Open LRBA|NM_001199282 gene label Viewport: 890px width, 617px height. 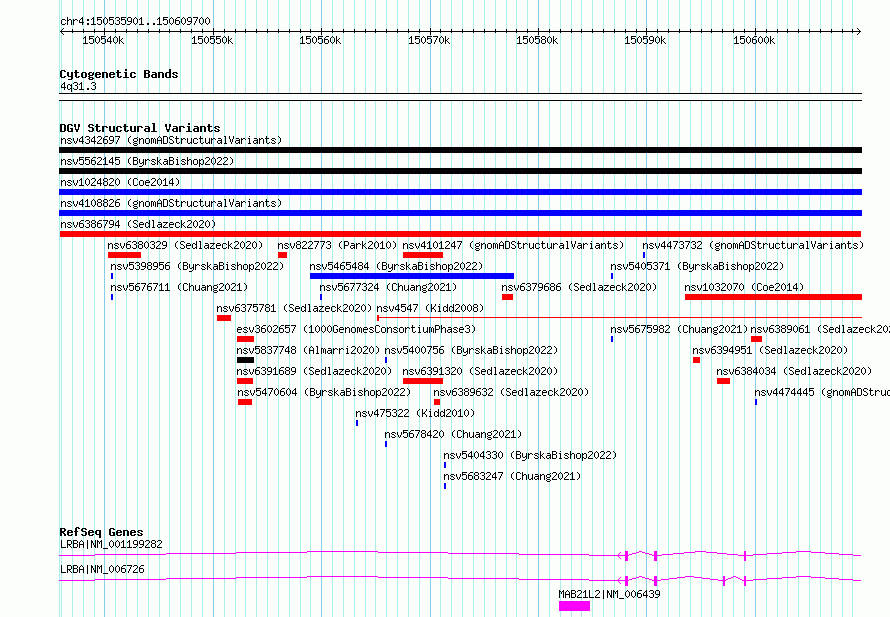coord(111,544)
